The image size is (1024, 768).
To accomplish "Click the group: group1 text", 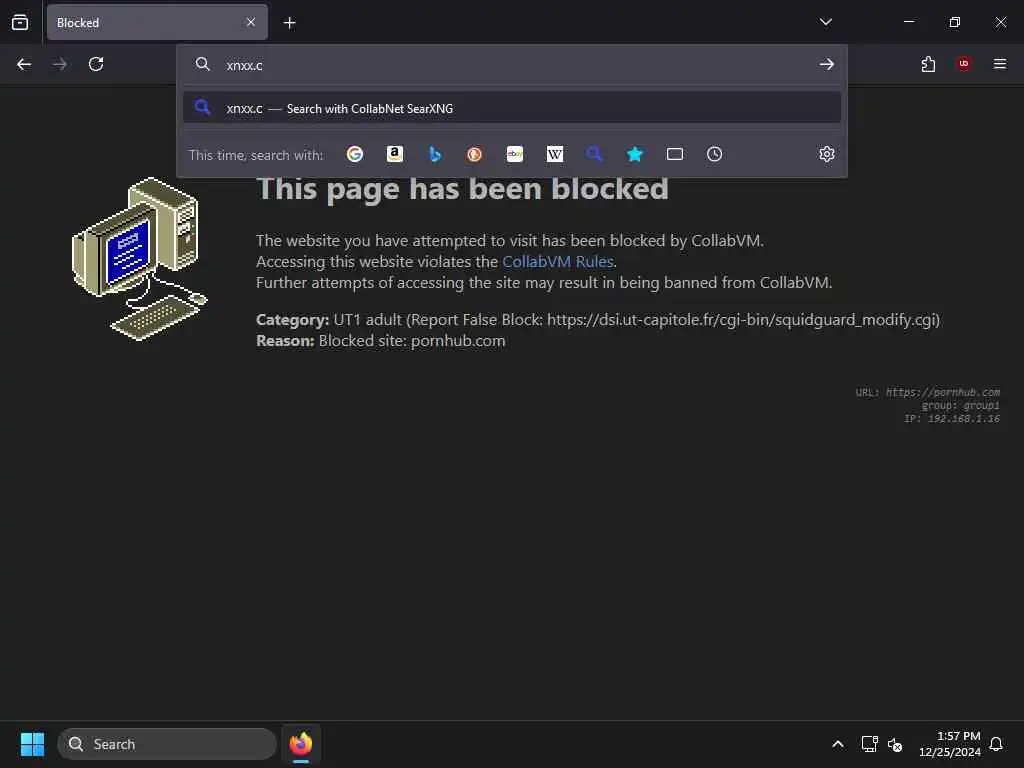I will [x=961, y=406].
